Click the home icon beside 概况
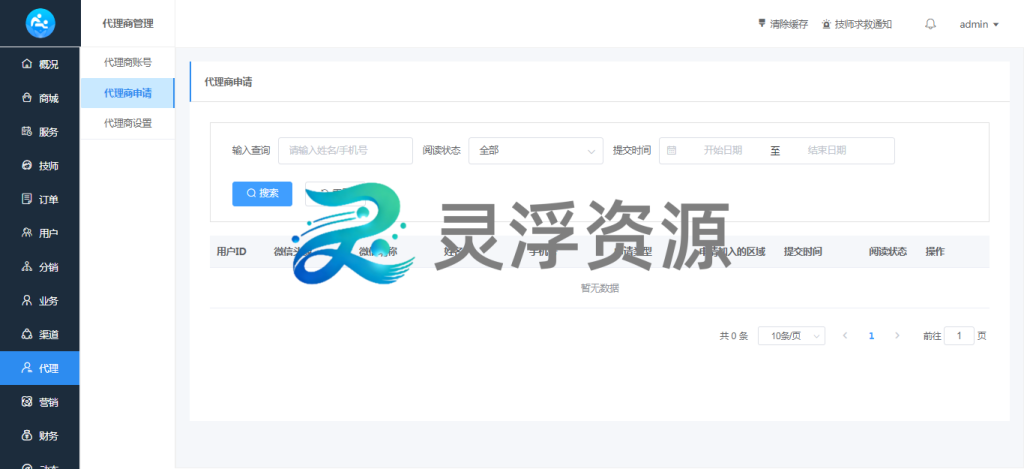 click(x=27, y=63)
